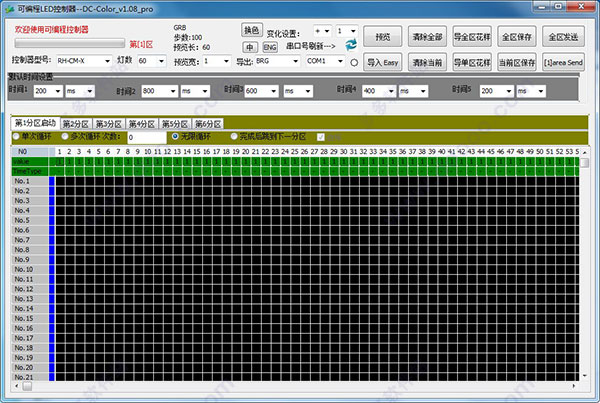Screen dimensions: 600x403
Task: Open the 灯数 dropdown showing 60
Action: coord(161,61)
